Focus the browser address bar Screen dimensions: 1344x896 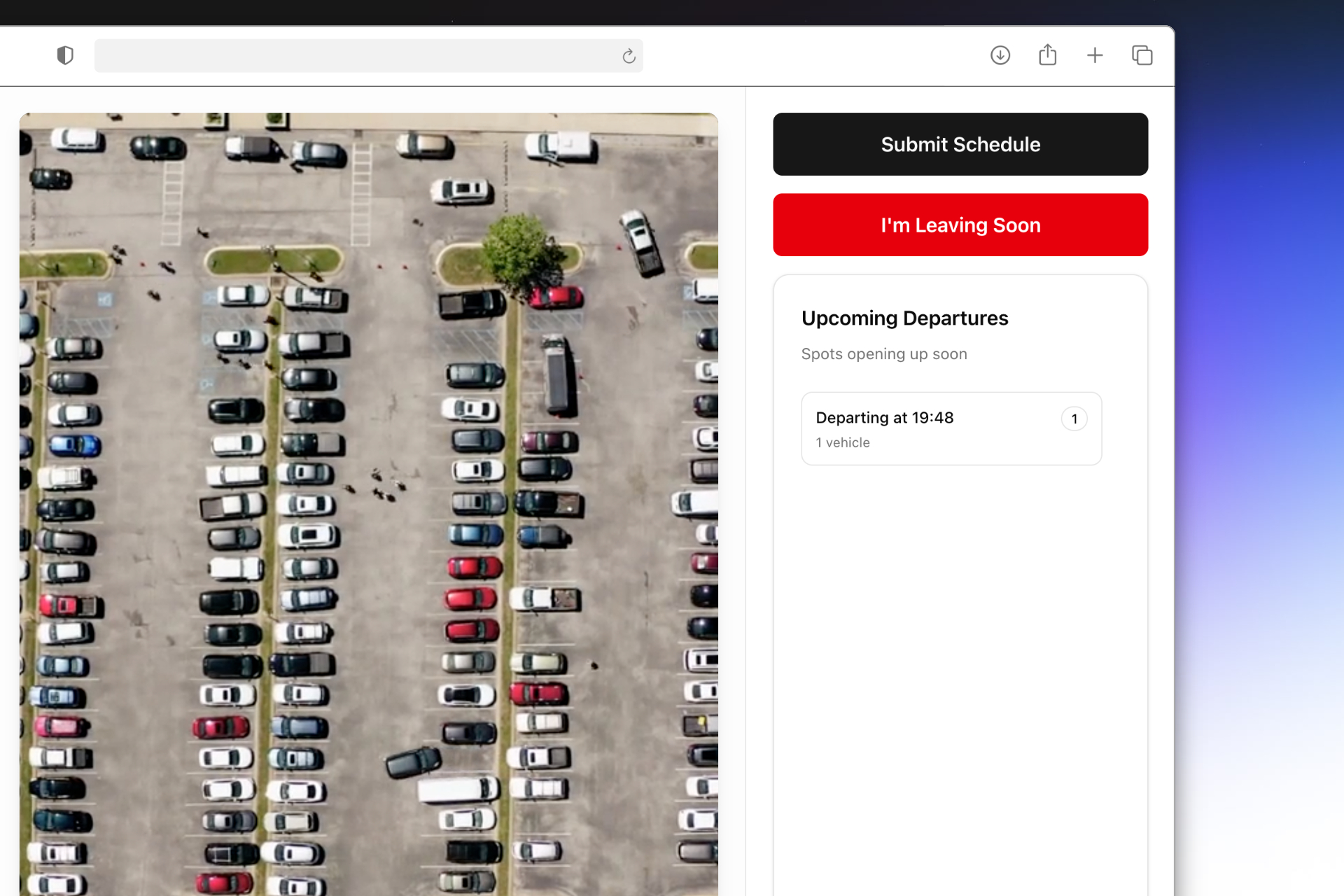point(357,56)
